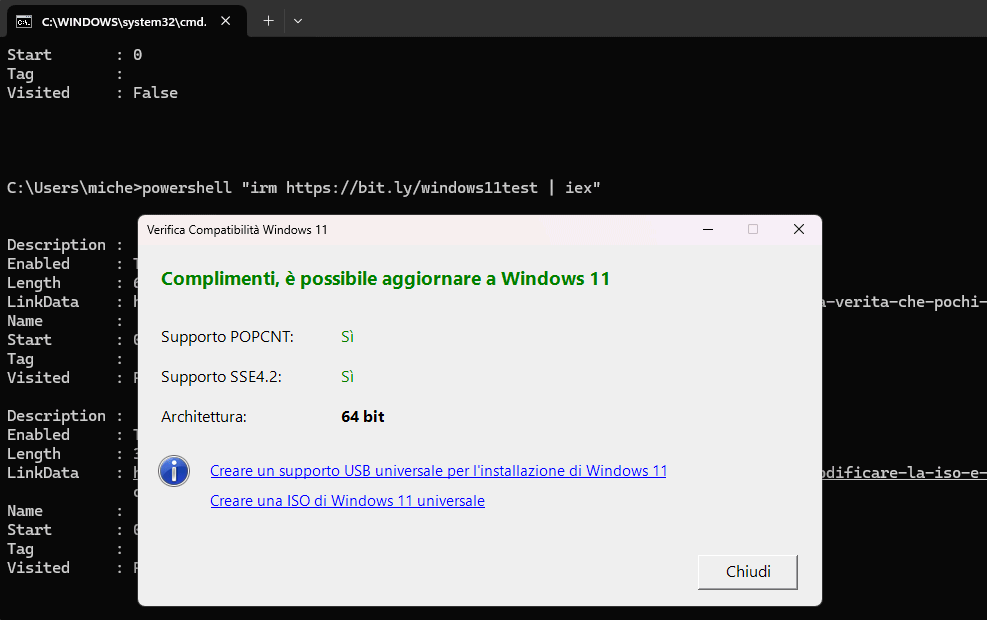Click the 'Architettura:' label
987x620 pixels.
pos(203,417)
